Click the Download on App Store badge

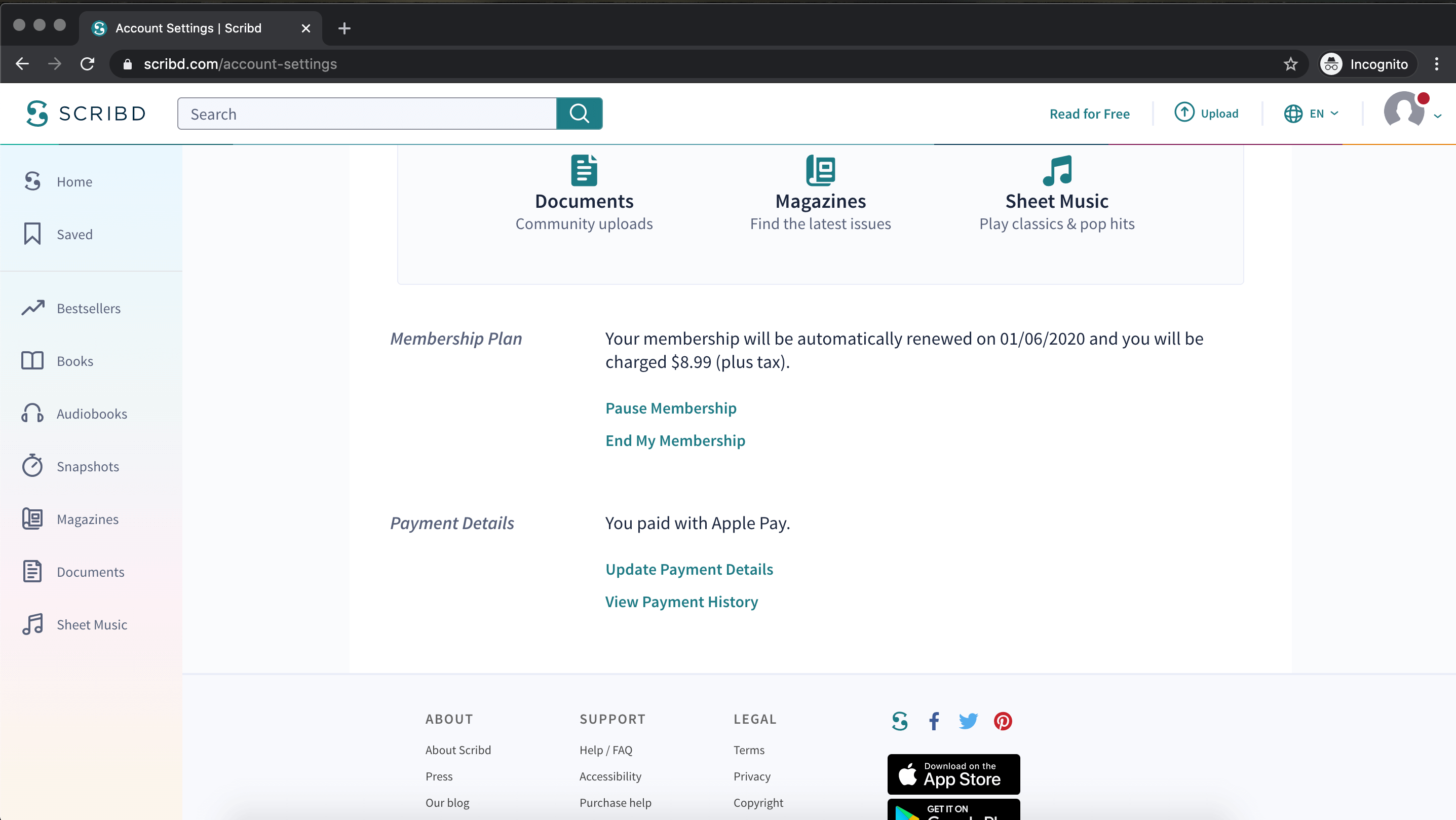point(953,774)
